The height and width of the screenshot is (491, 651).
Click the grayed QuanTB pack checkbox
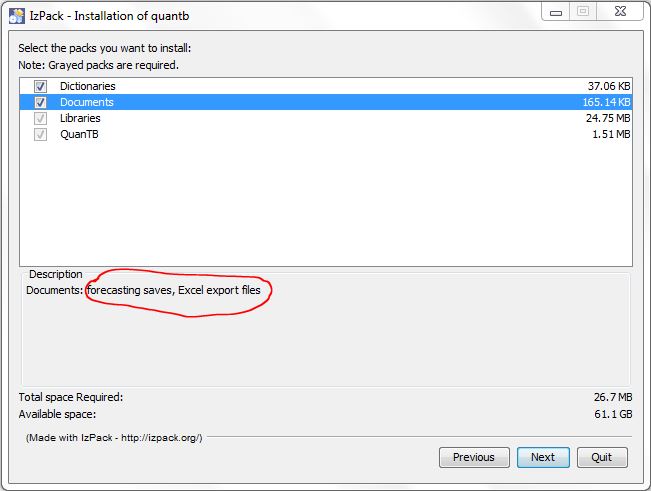coord(40,134)
